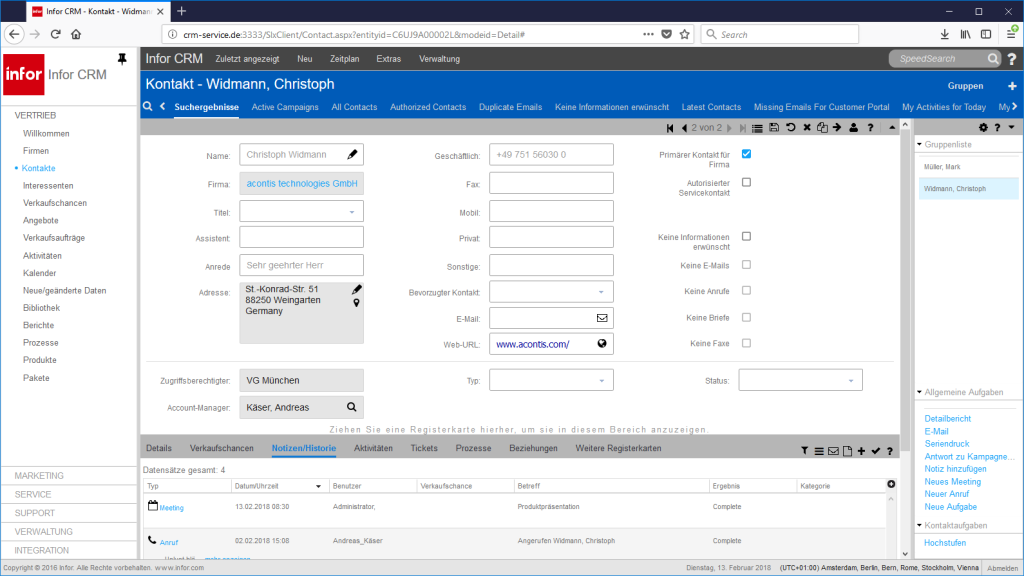Open the edit pencil next to the Name field
1024x576 pixels.
(351, 154)
